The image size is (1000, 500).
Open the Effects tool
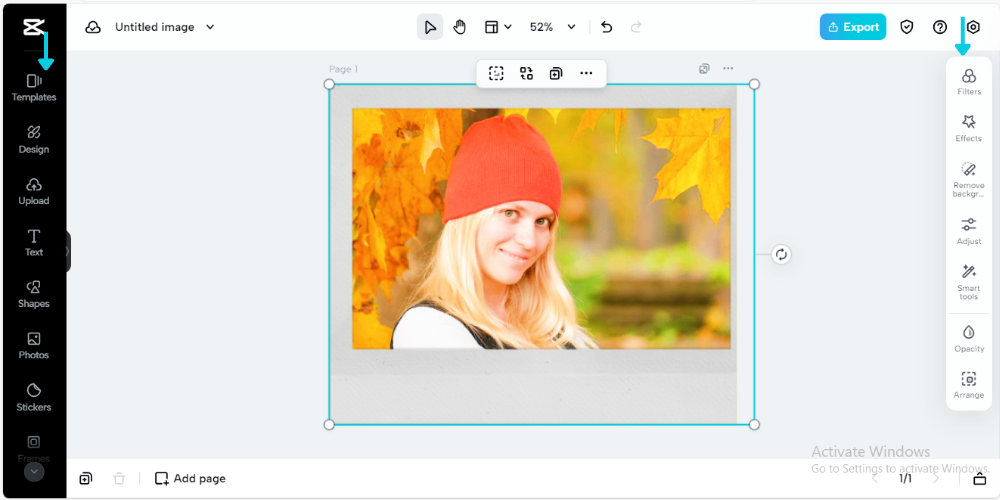(968, 127)
